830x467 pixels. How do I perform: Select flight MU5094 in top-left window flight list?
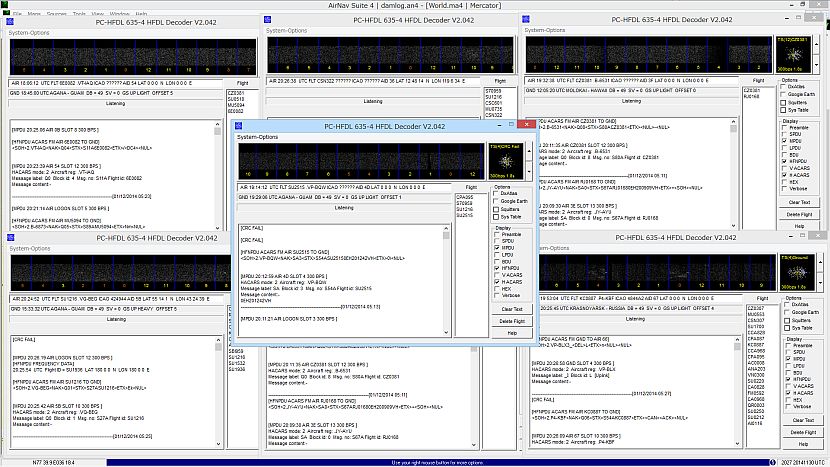tap(236, 105)
